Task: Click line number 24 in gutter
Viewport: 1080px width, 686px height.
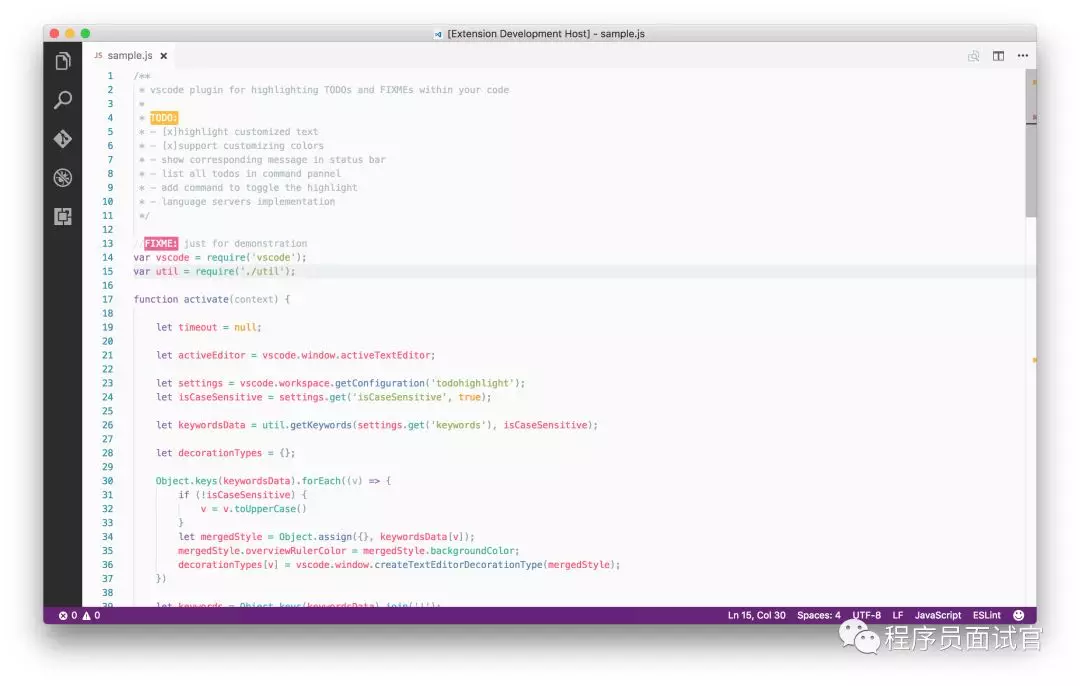Action: (x=107, y=397)
